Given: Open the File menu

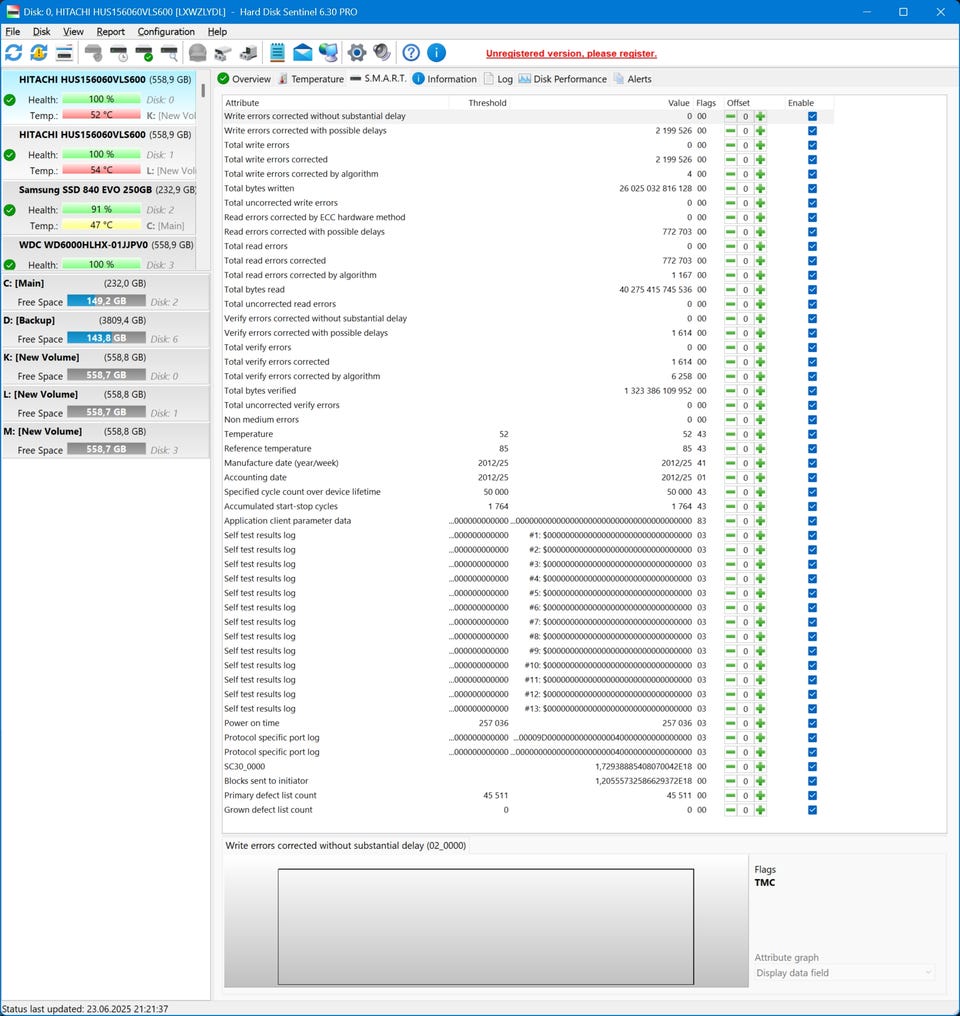Looking at the screenshot, I should (x=12, y=31).
